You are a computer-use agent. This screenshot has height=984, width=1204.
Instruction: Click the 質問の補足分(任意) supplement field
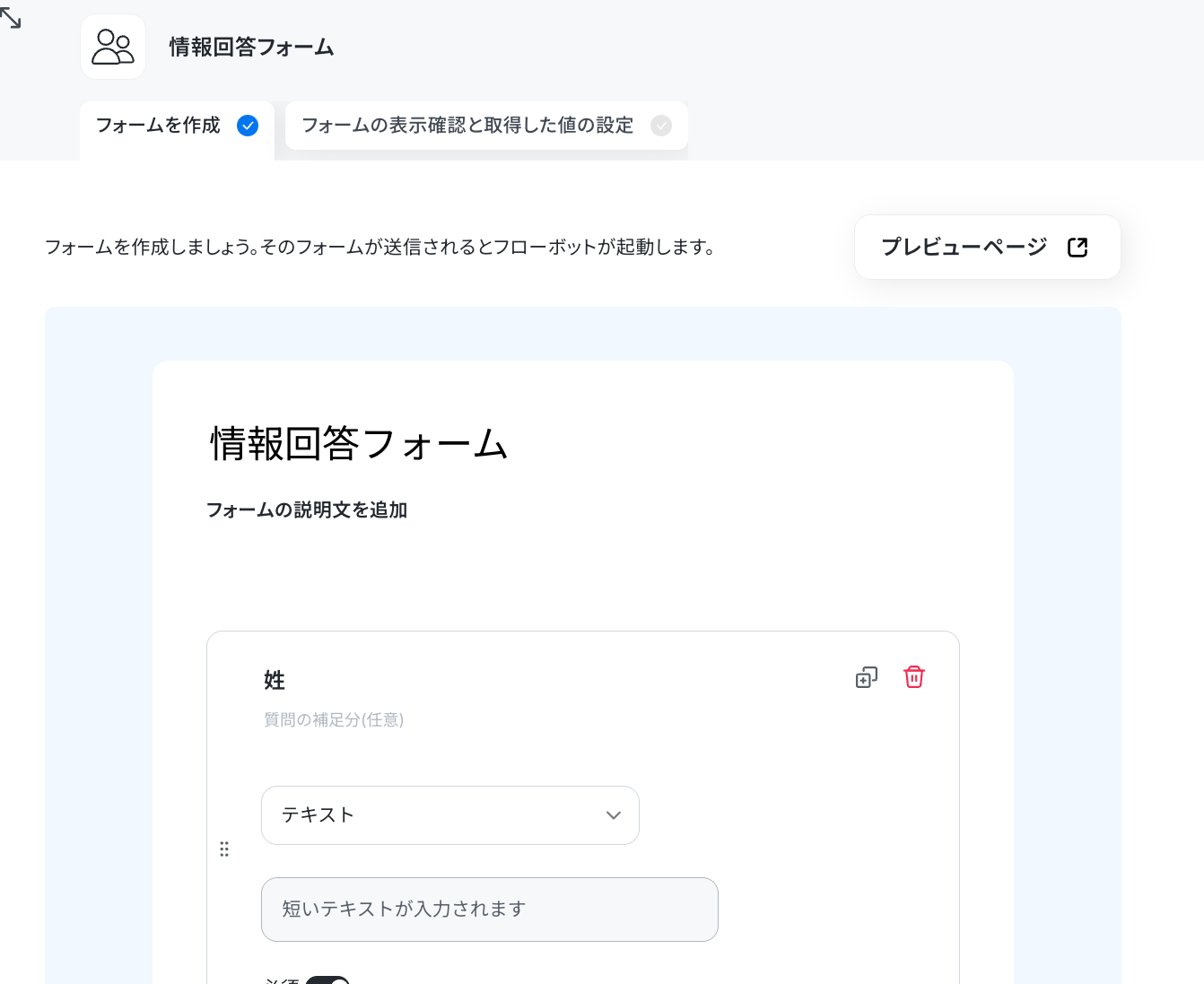click(x=334, y=719)
